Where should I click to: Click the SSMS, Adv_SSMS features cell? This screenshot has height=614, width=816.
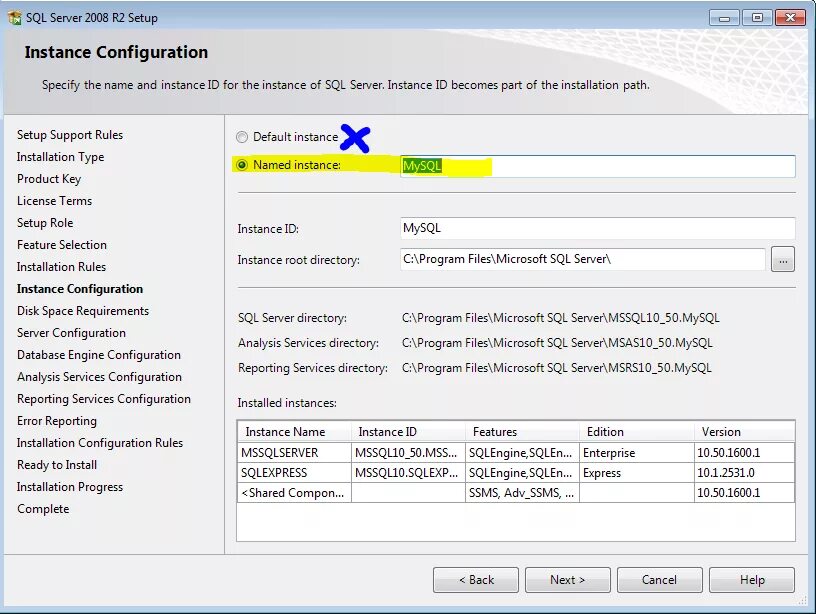pyautogui.click(x=522, y=493)
